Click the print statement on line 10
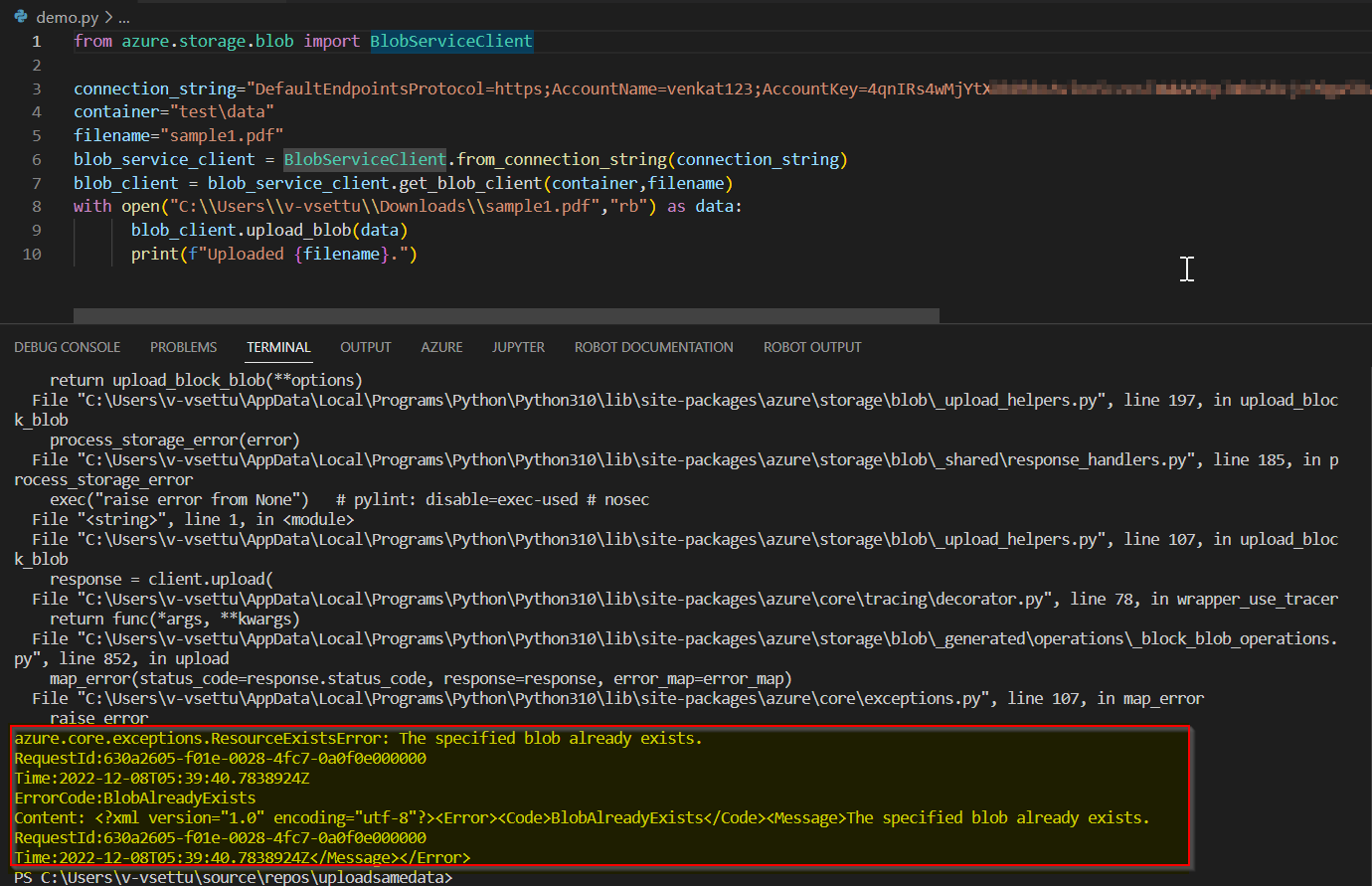The height and width of the screenshot is (886, 1372). coord(274,254)
